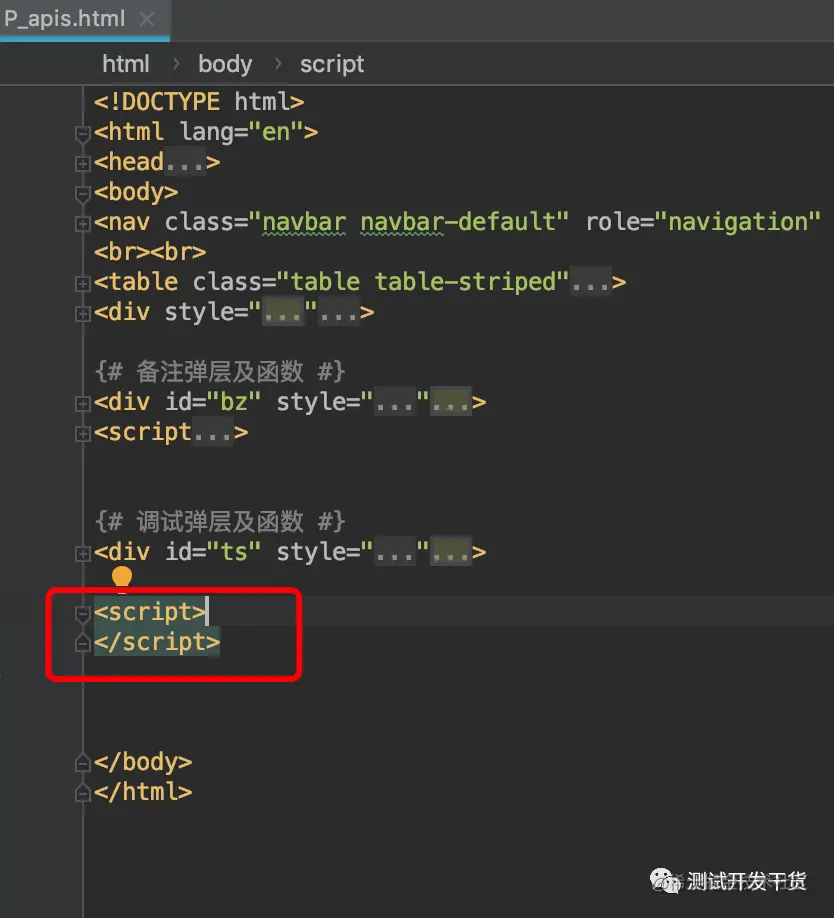Viewport: 834px width, 918px height.
Task: Click the folded ellipsis after <head
Action: click(x=184, y=164)
